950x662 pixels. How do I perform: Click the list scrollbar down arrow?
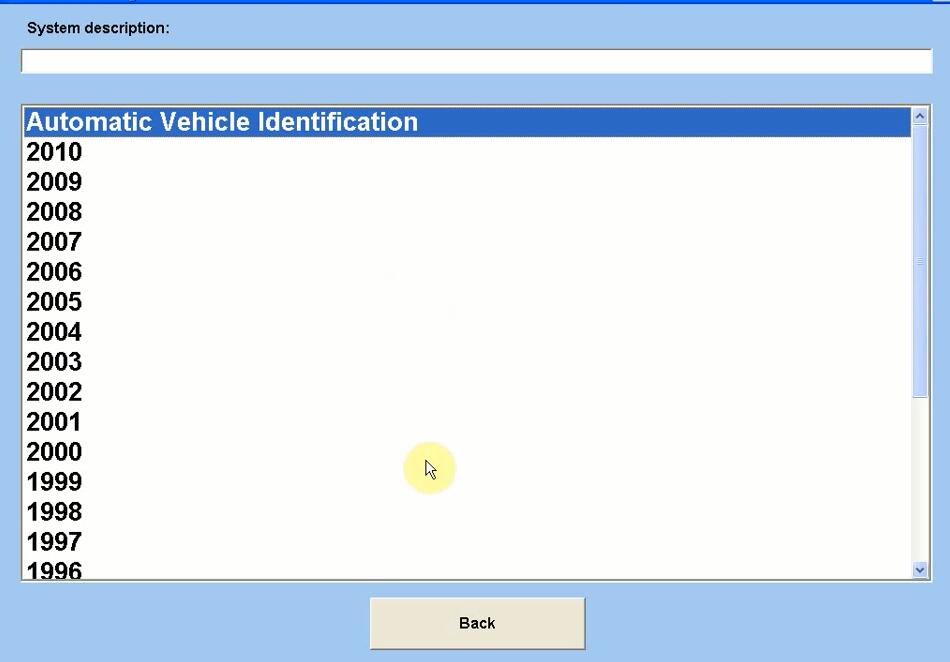point(920,569)
